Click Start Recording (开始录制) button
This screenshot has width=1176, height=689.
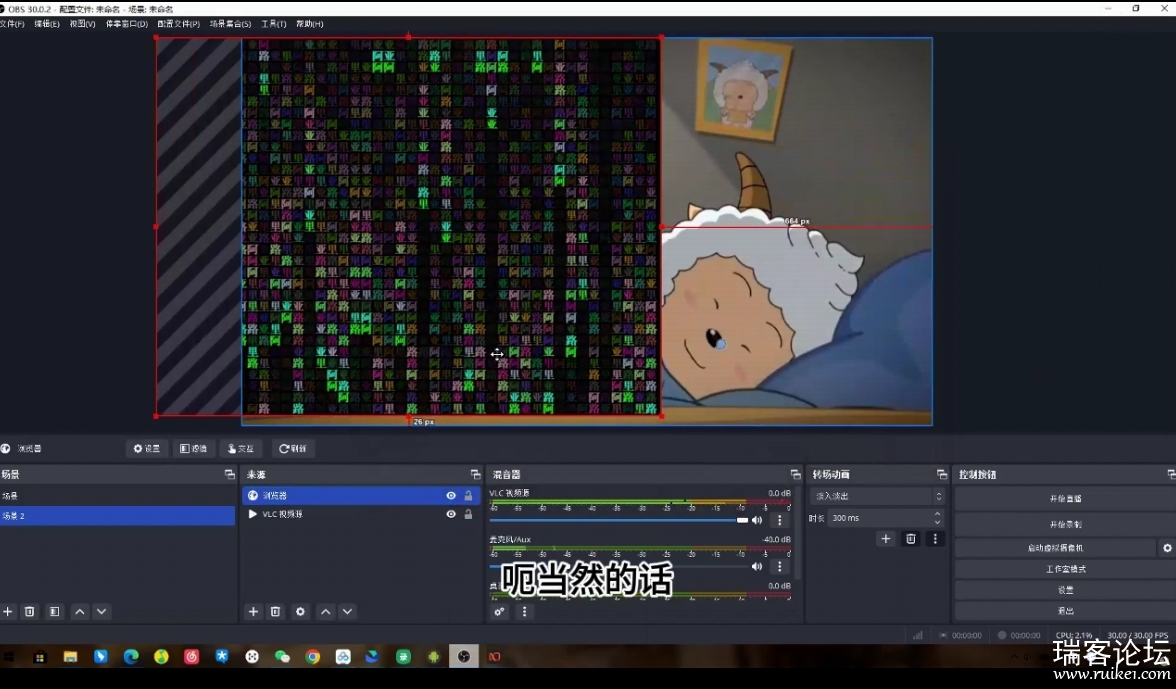click(x=1065, y=524)
